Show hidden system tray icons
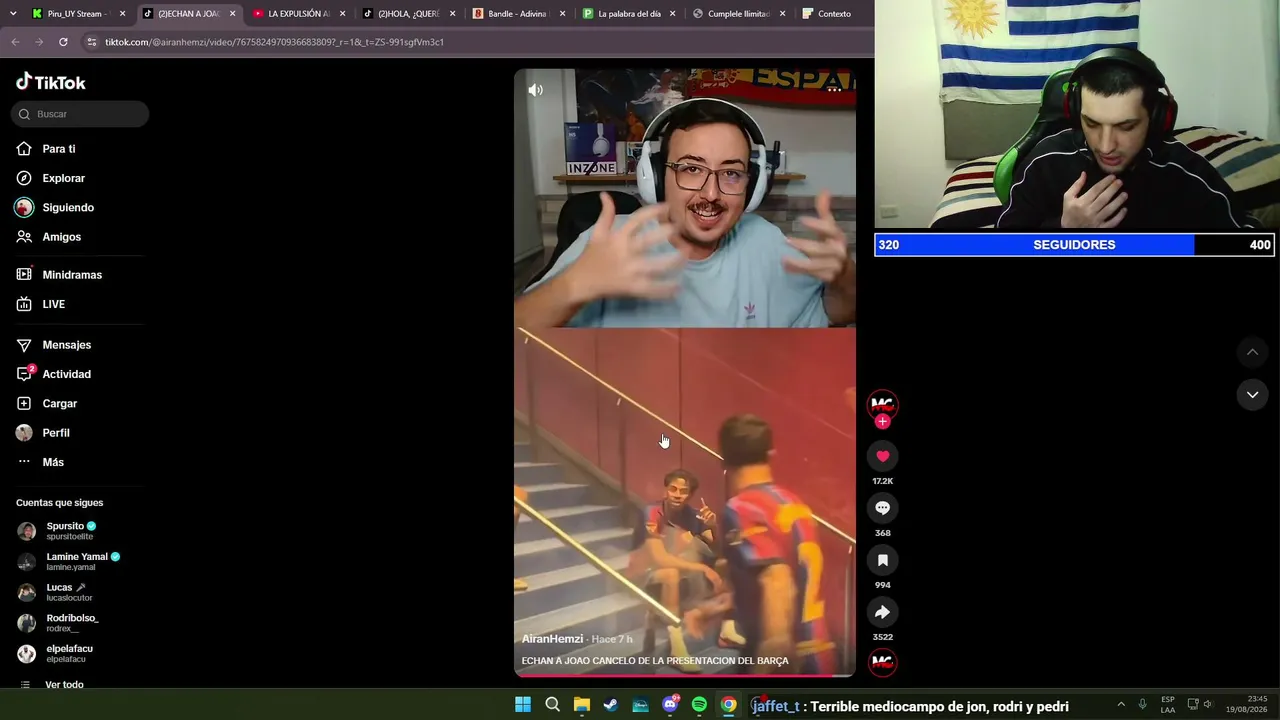The width and height of the screenshot is (1280, 720). pyautogui.click(x=1121, y=705)
